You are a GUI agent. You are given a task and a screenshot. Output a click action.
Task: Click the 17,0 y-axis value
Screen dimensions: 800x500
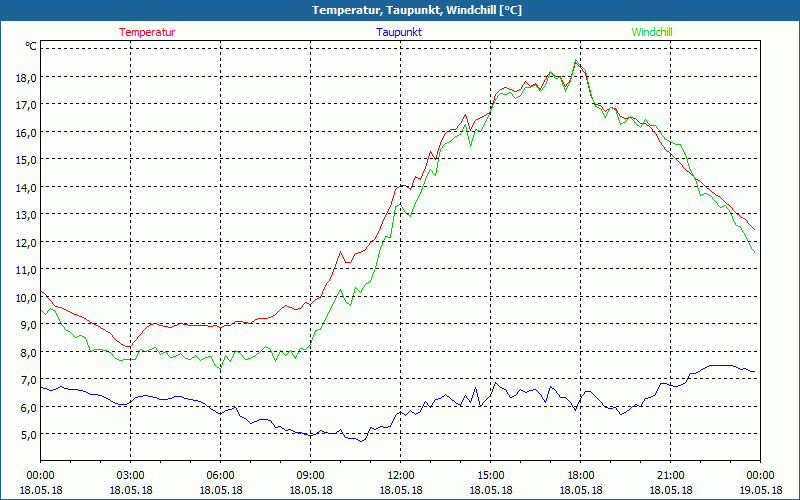[27, 105]
